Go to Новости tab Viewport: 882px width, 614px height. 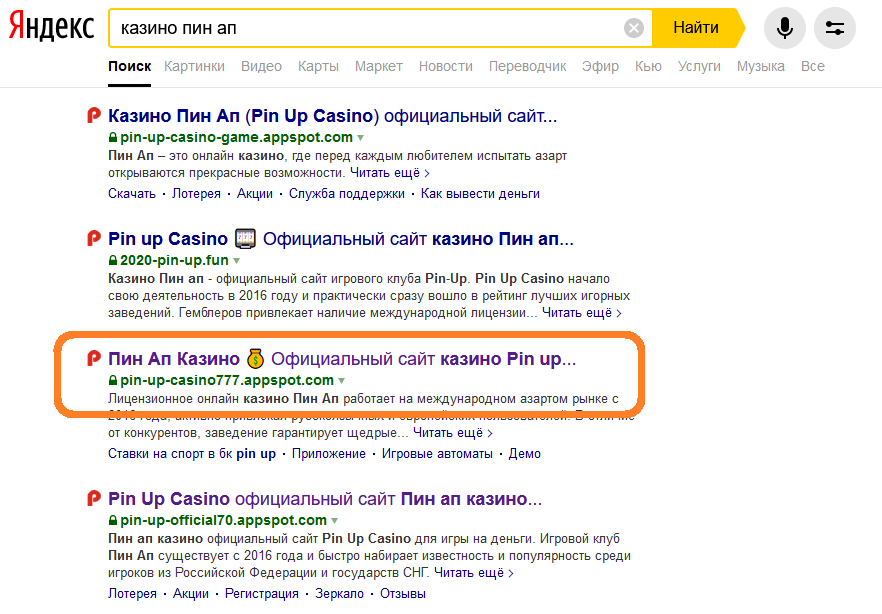click(446, 66)
